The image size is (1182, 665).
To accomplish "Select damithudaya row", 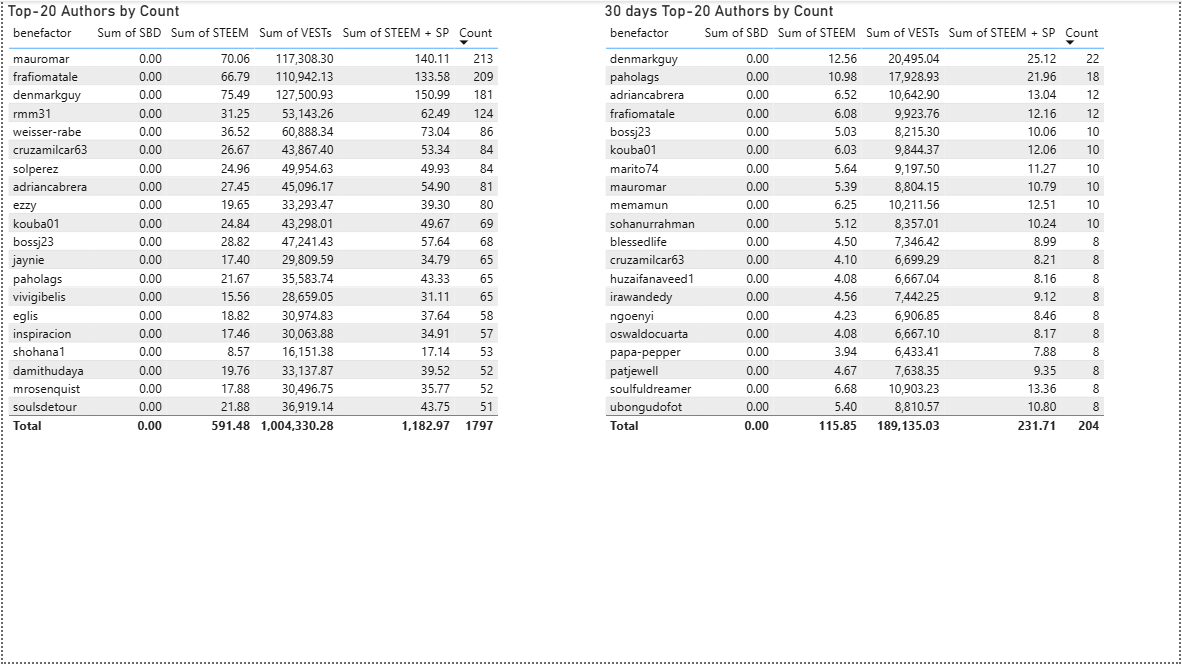I will (253, 371).
